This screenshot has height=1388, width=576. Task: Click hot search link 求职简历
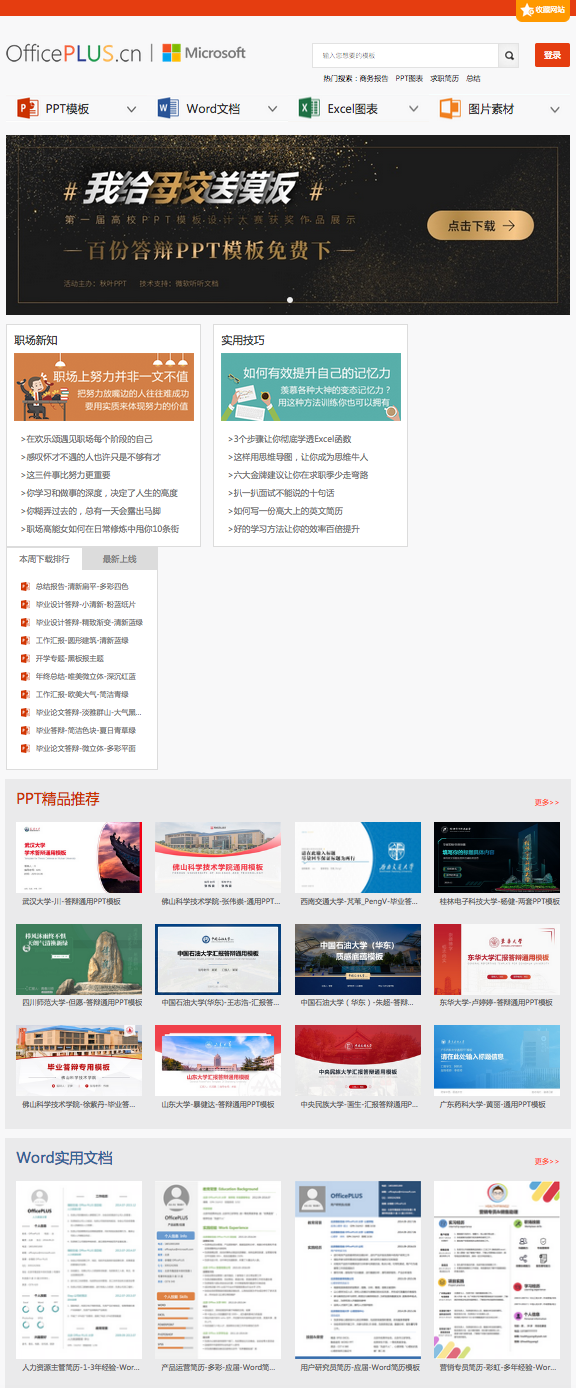tap(445, 78)
